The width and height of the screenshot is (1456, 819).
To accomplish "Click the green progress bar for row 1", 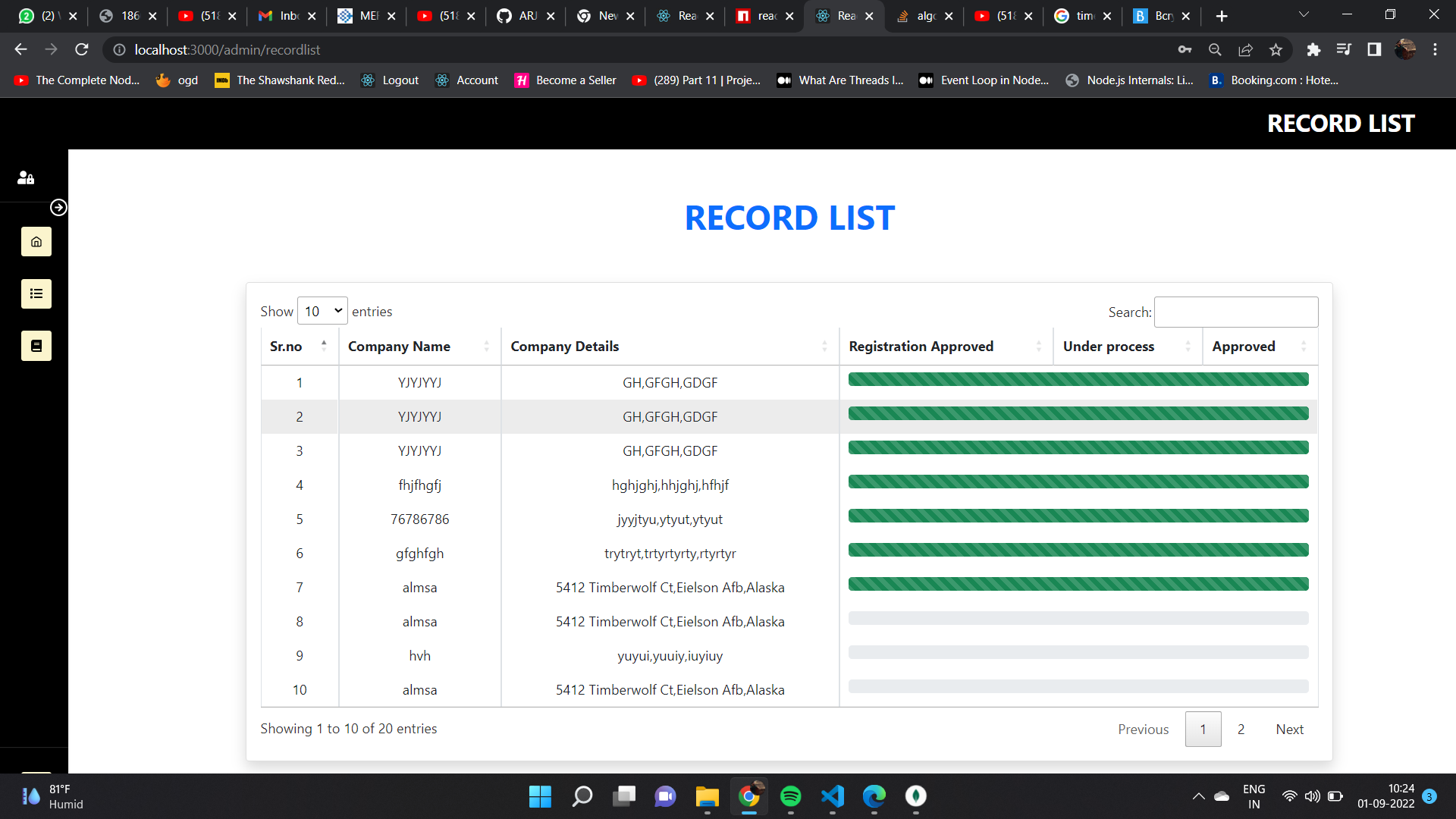I will click(x=1078, y=379).
